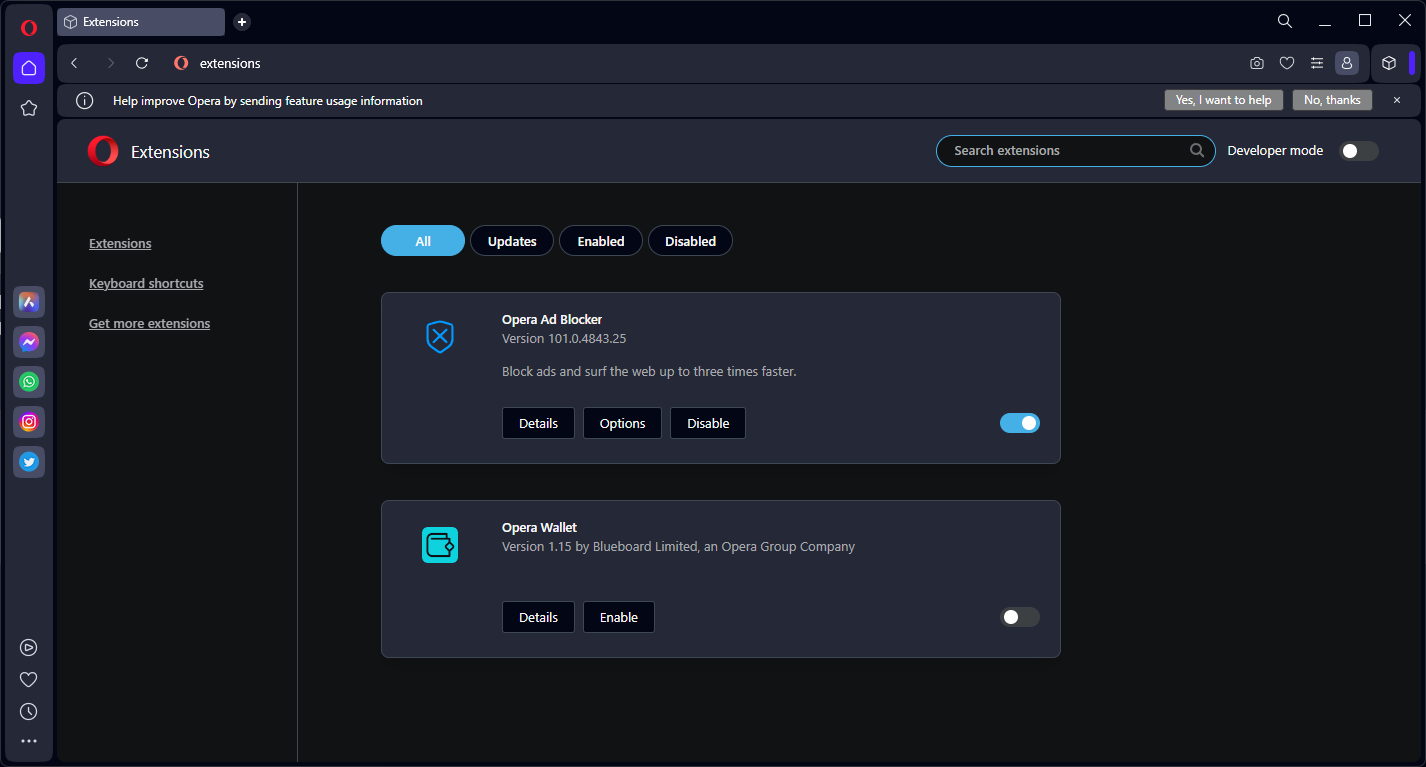Click Options for Opera Ad Blocker

click(622, 423)
